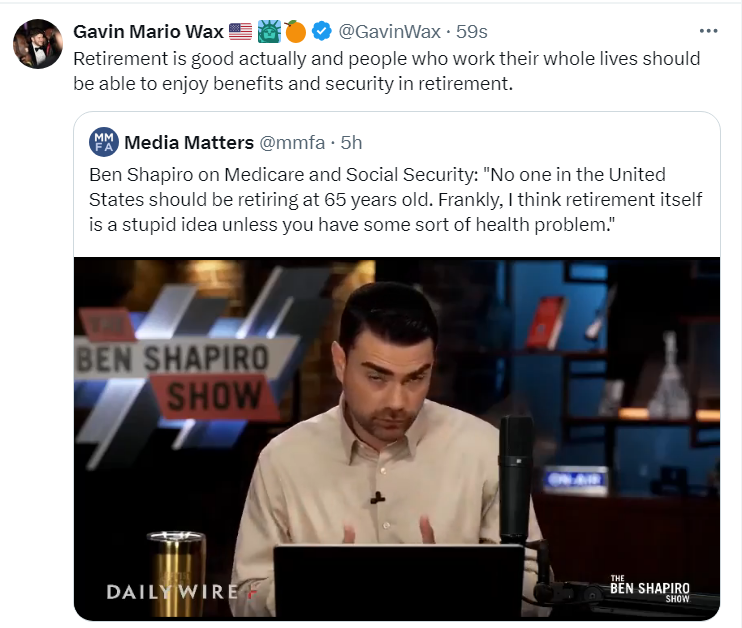
Task: Click the American flag emoji in name
Action: point(240,31)
